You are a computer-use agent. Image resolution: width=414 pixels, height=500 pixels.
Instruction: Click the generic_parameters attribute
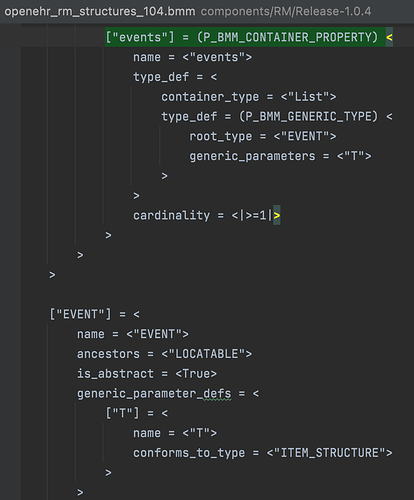click(252, 156)
